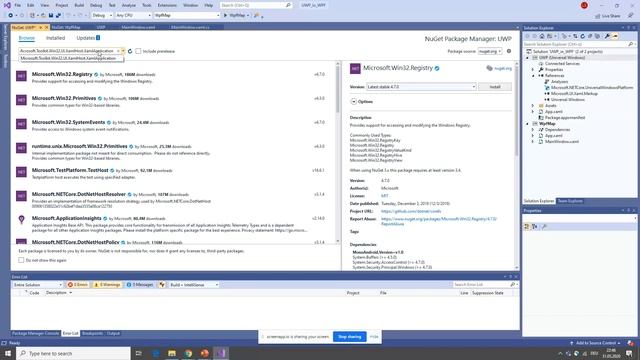The width and height of the screenshot is (640, 360).
Task: Click the Microsoft.TestPlatform.TestHost package icon
Action: coord(21,172)
